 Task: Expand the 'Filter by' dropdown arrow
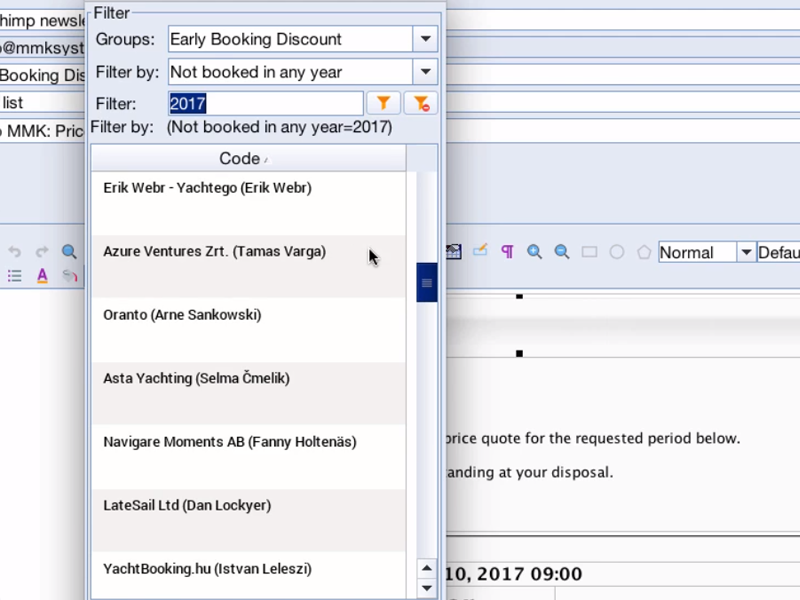[426, 72]
